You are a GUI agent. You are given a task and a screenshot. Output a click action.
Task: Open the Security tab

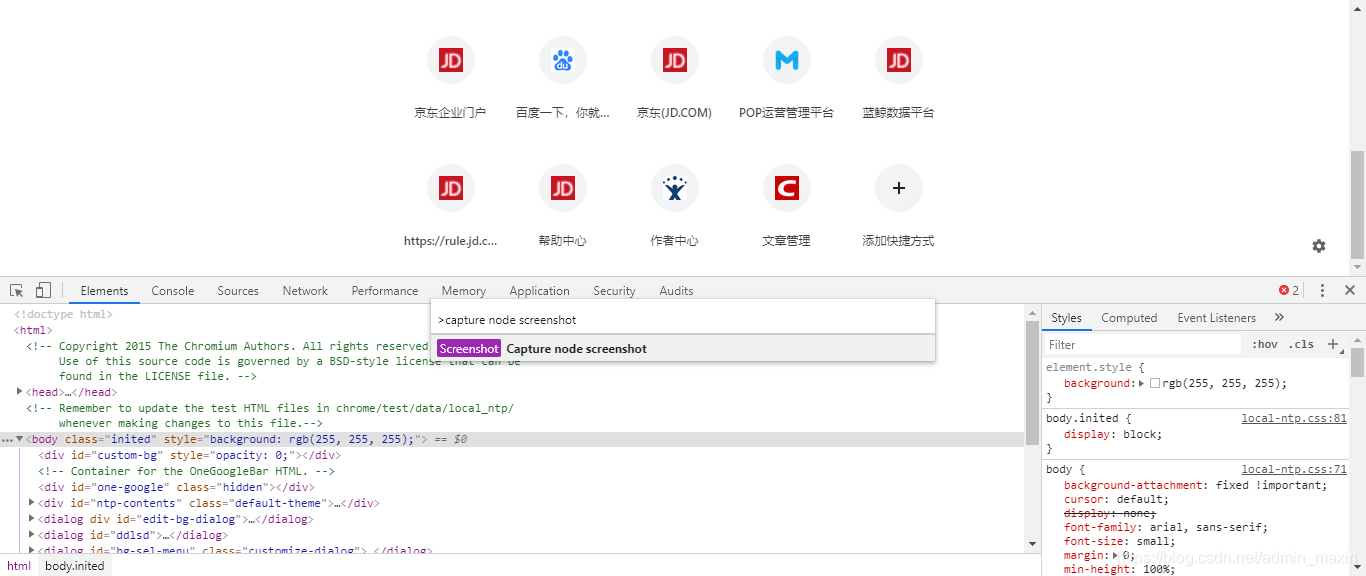click(614, 291)
